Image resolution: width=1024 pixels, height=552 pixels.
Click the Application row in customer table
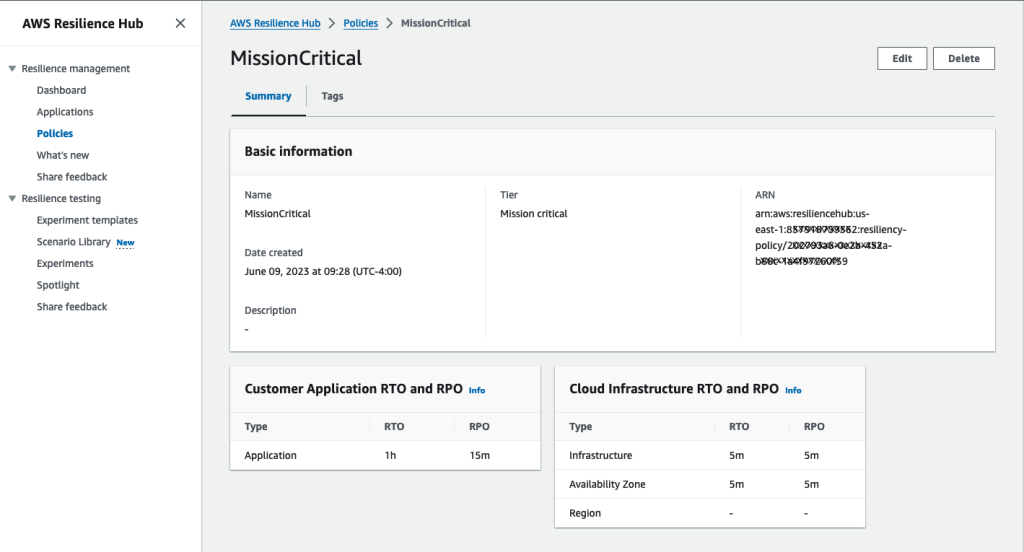[385, 455]
